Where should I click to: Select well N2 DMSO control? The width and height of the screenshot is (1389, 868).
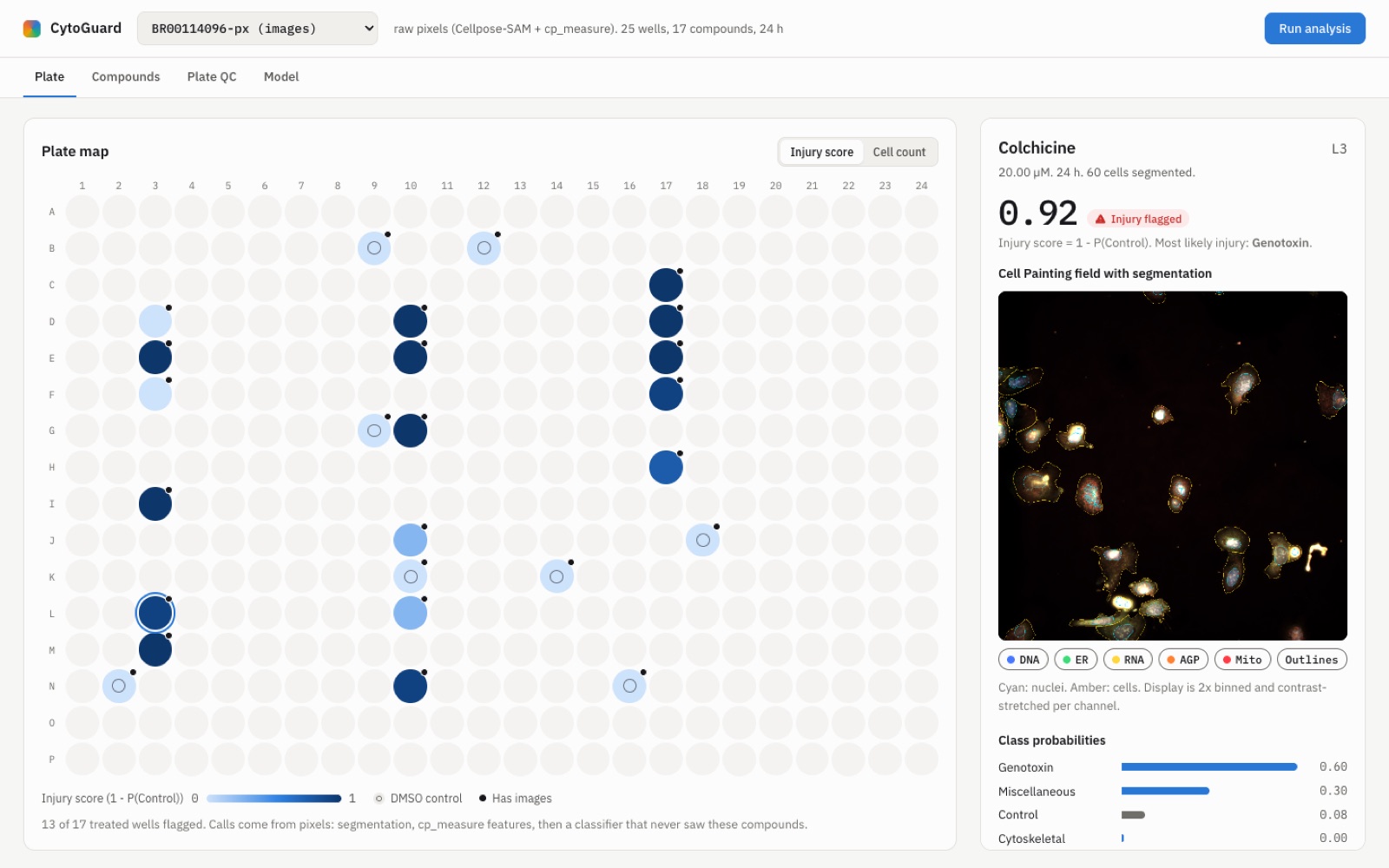click(119, 686)
